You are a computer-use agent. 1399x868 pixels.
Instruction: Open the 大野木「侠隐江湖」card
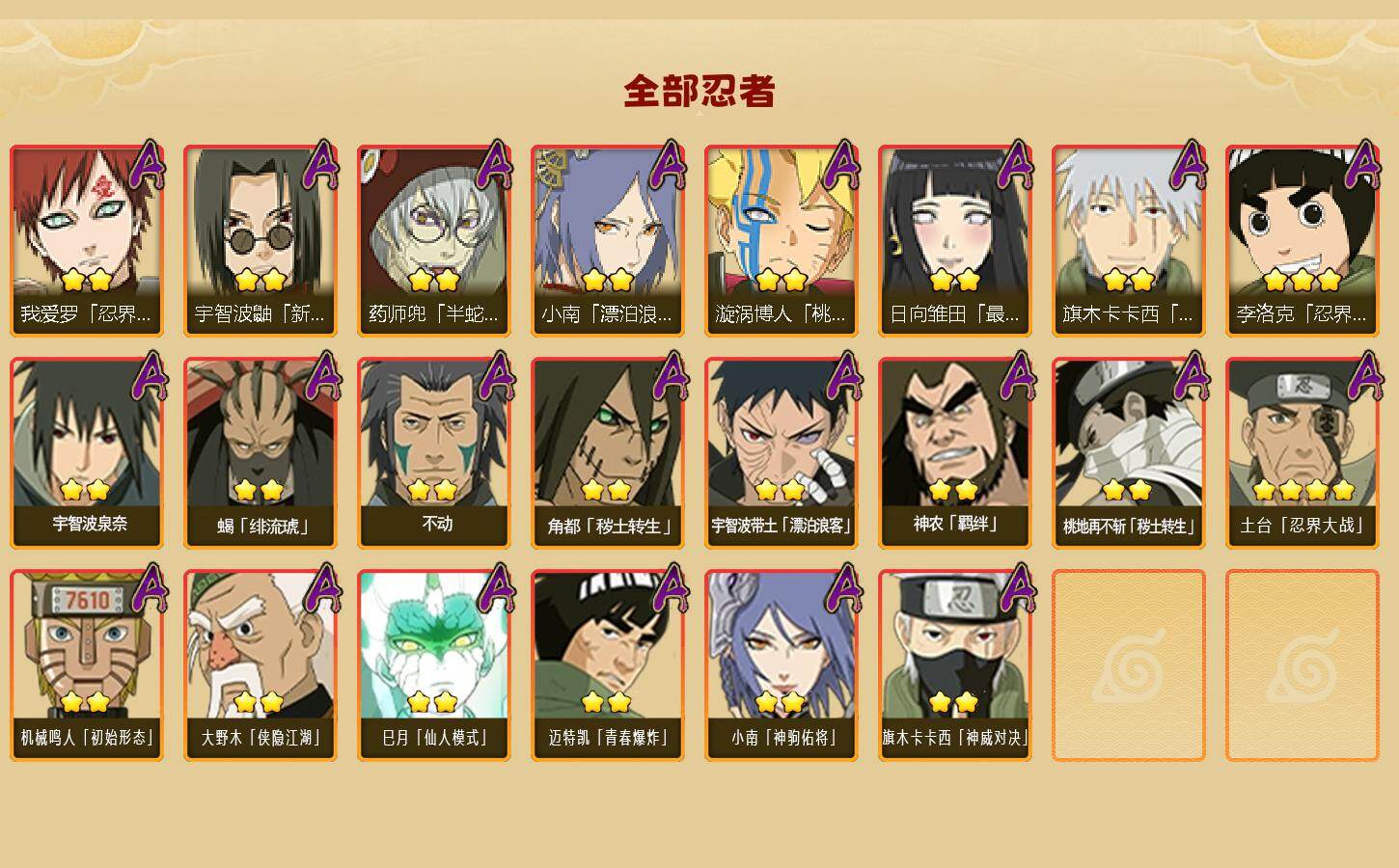point(261,665)
